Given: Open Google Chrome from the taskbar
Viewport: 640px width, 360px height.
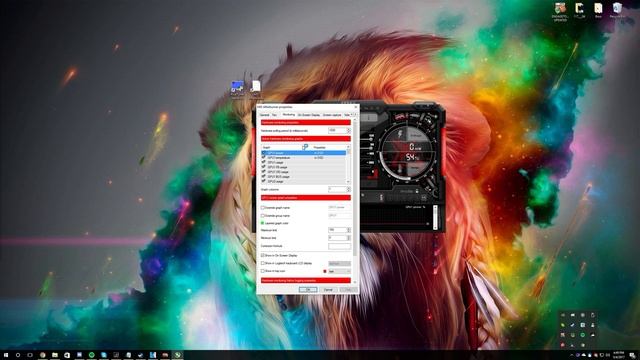Looking at the screenshot, I should coord(42,355).
